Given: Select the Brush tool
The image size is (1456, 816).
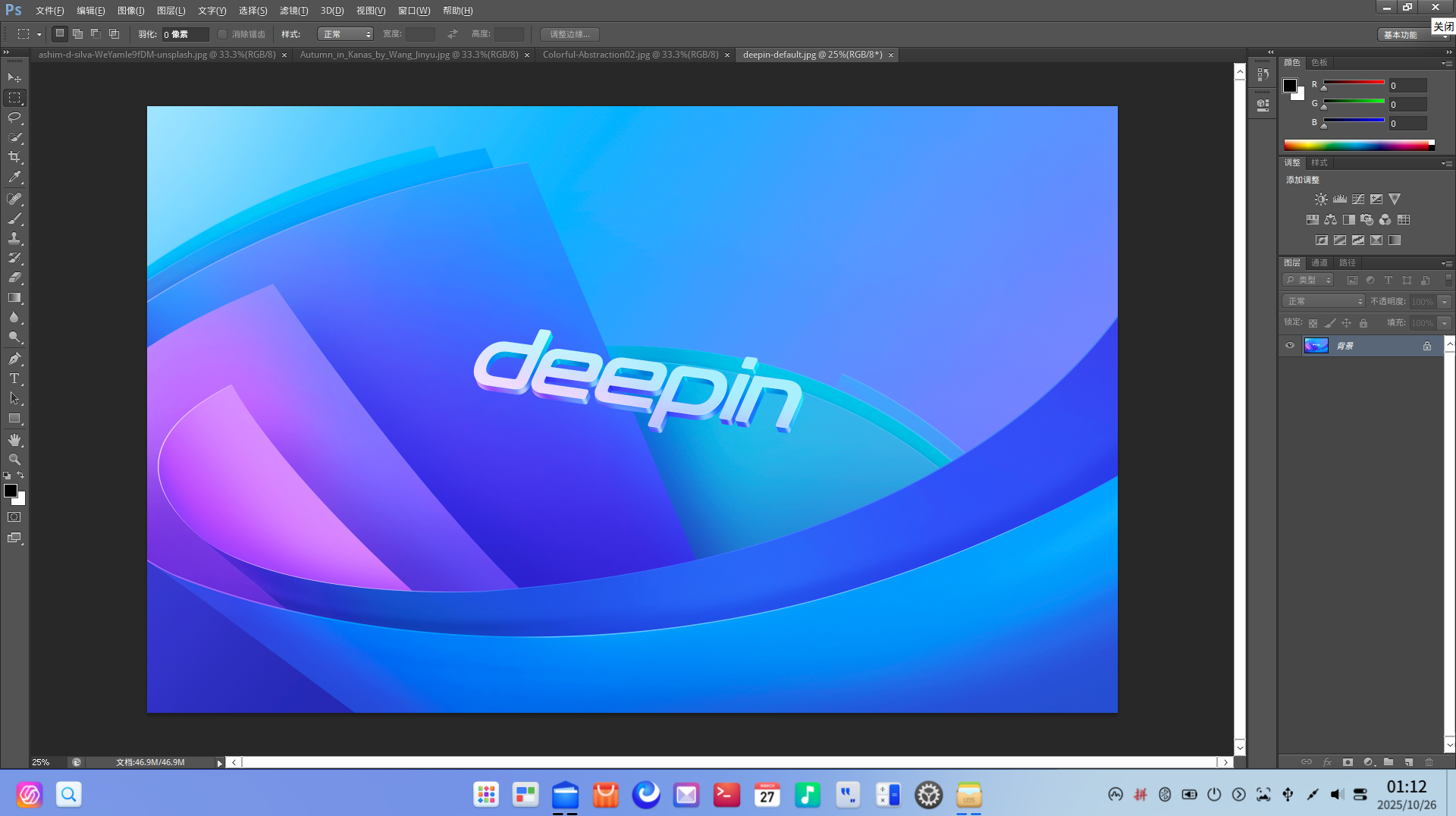Looking at the screenshot, I should (x=14, y=218).
